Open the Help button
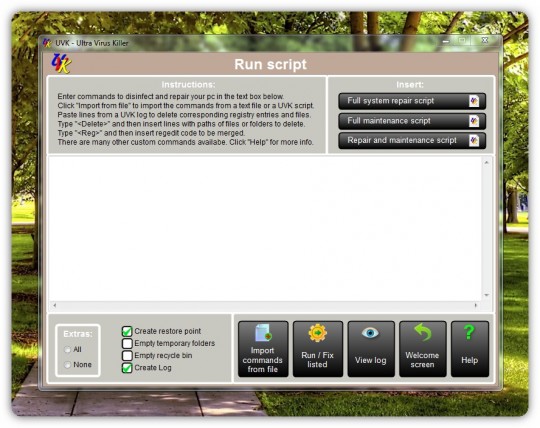 (x=470, y=349)
